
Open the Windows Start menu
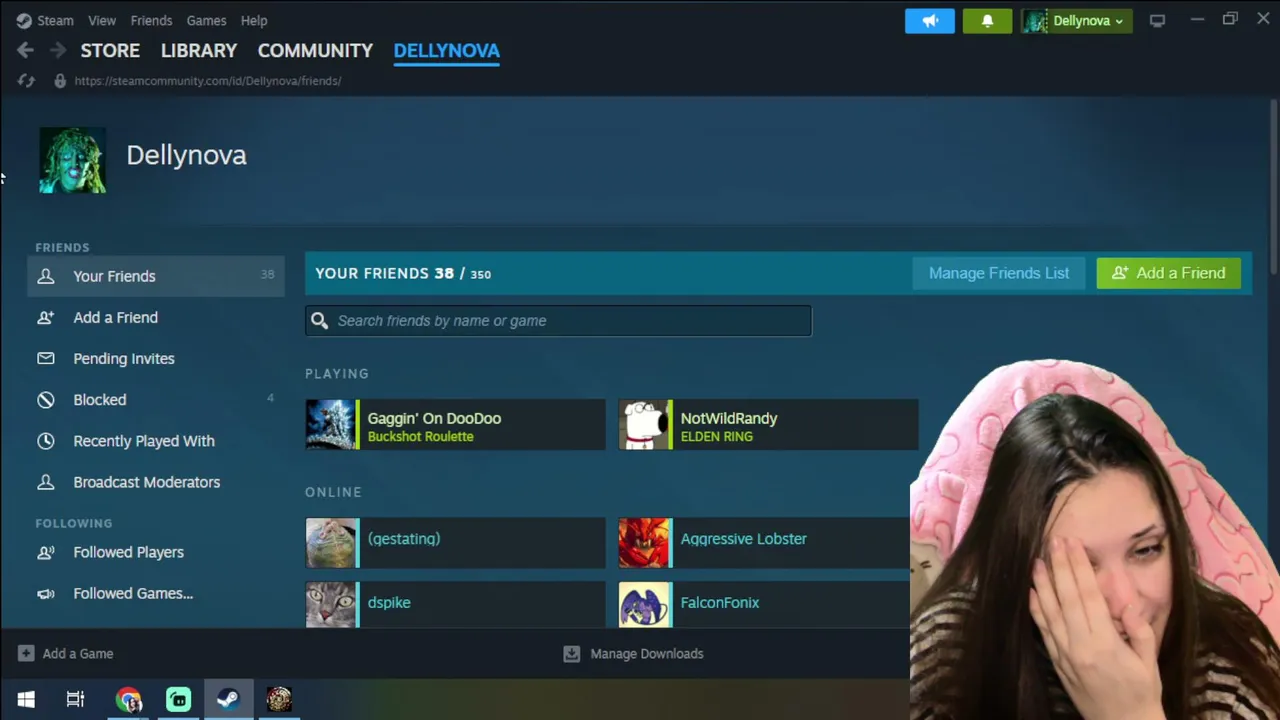26,699
